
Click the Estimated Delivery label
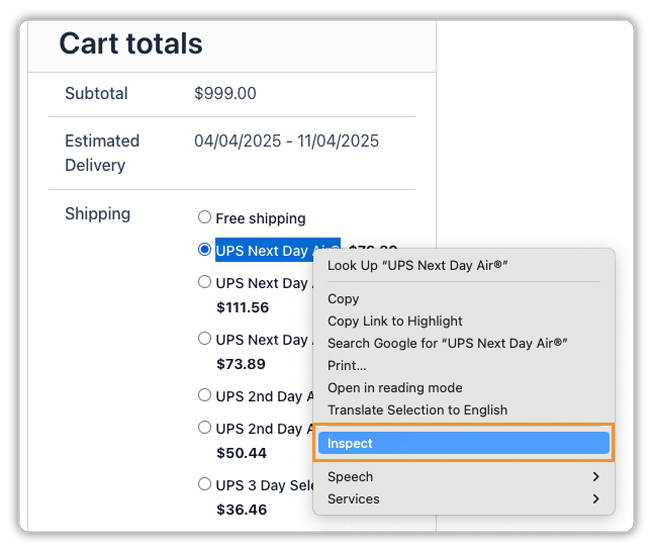tap(102, 153)
